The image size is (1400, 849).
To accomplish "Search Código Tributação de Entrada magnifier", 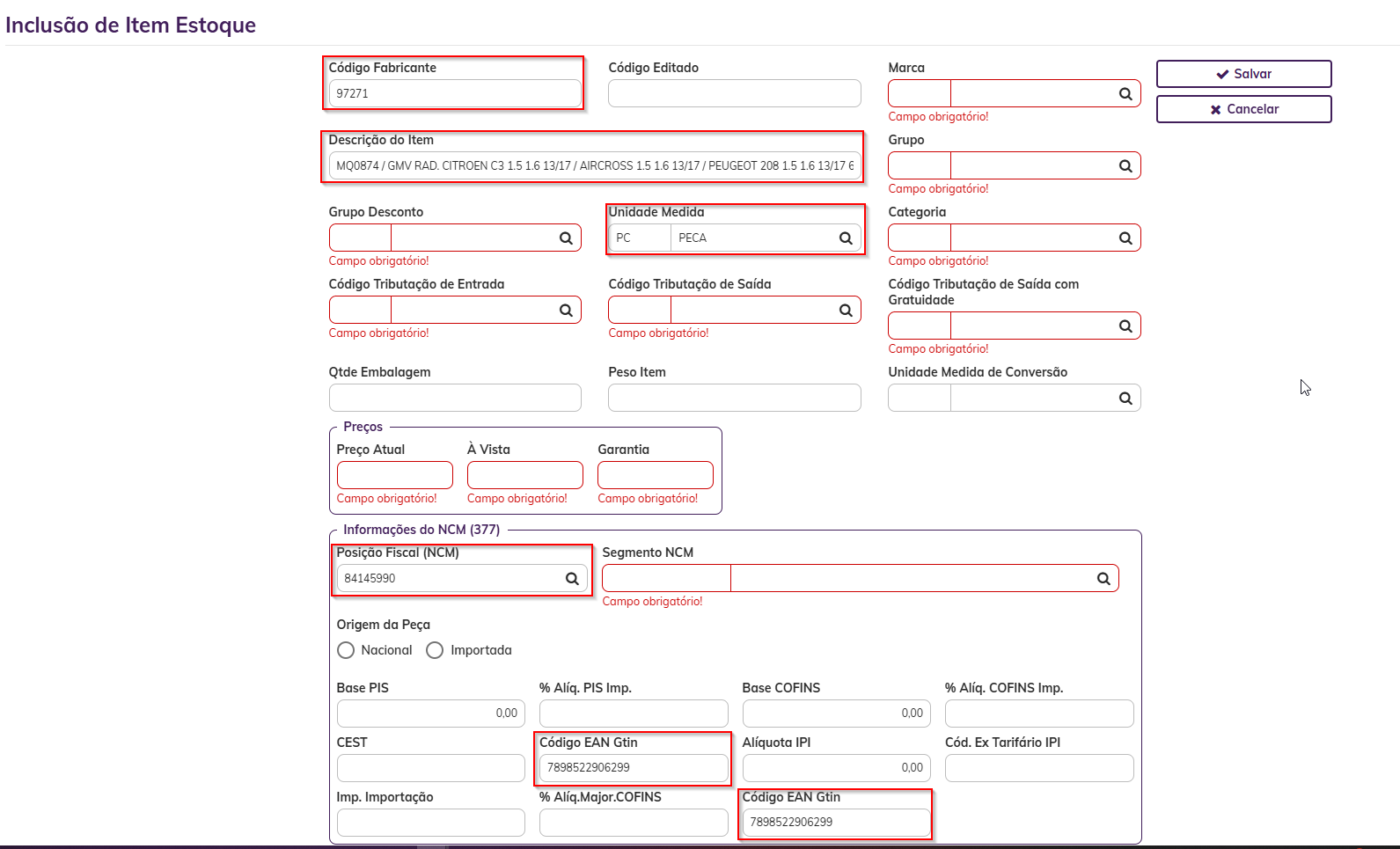I will point(566,311).
